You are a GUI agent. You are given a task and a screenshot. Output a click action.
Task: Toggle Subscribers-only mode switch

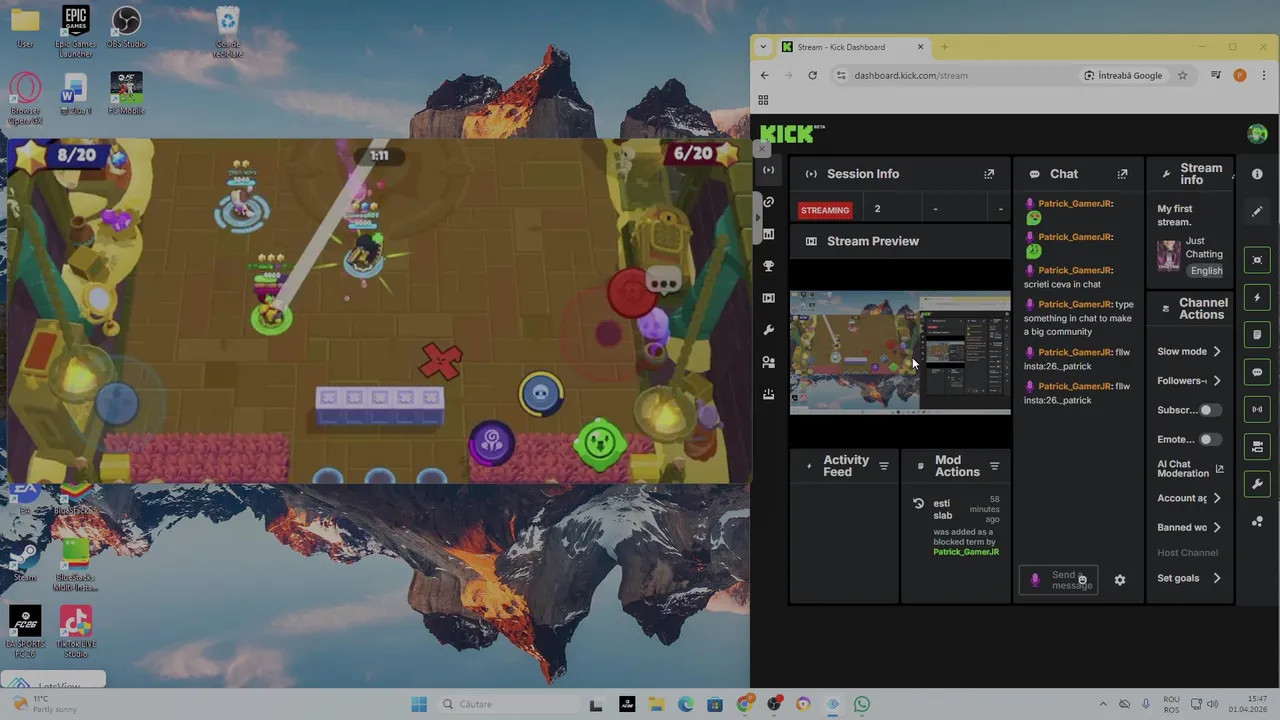click(1210, 410)
